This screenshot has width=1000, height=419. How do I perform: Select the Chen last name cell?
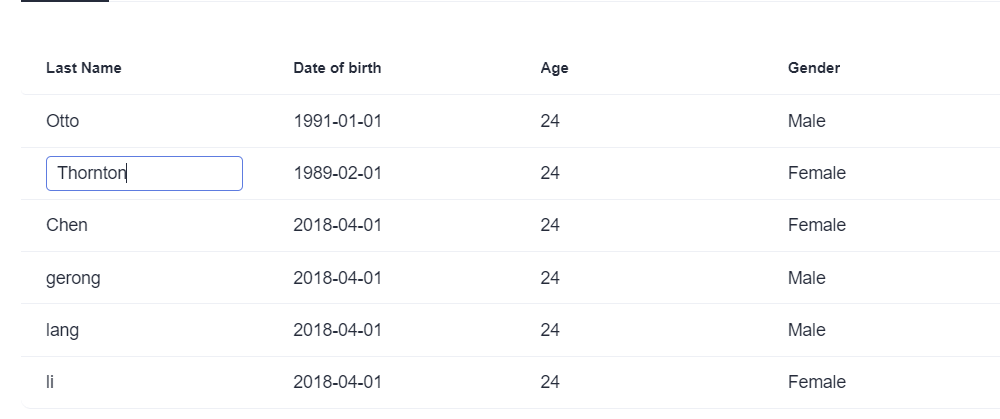point(67,225)
